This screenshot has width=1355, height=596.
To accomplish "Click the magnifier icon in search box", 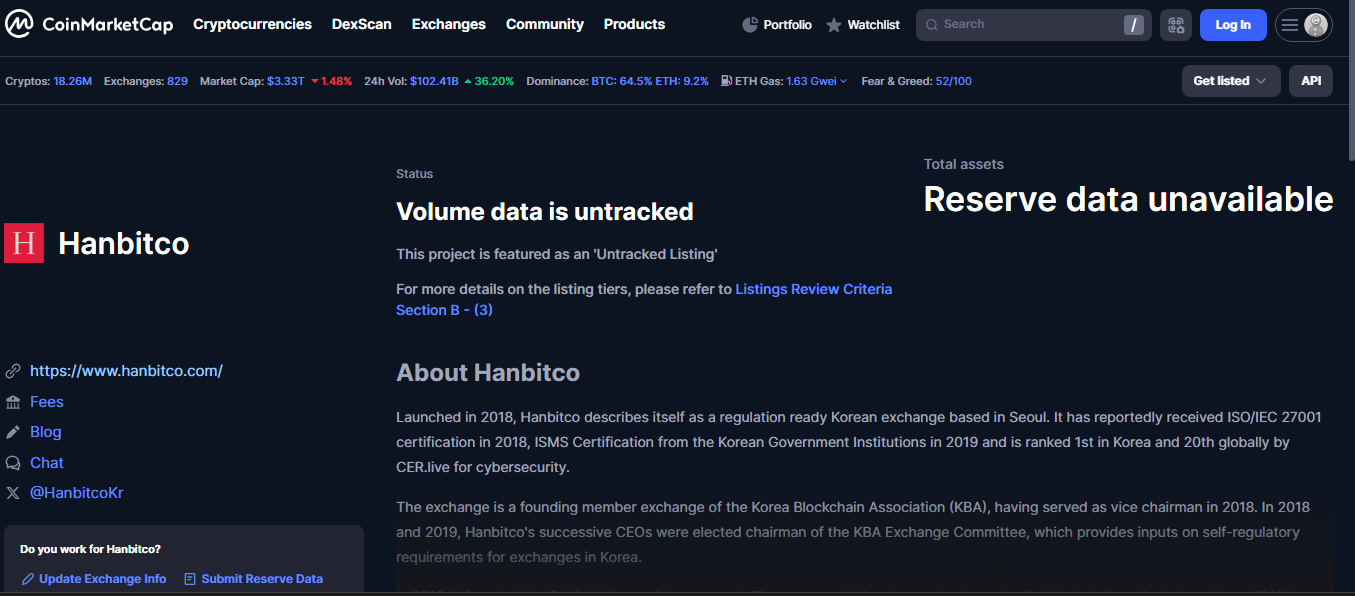I will (931, 25).
